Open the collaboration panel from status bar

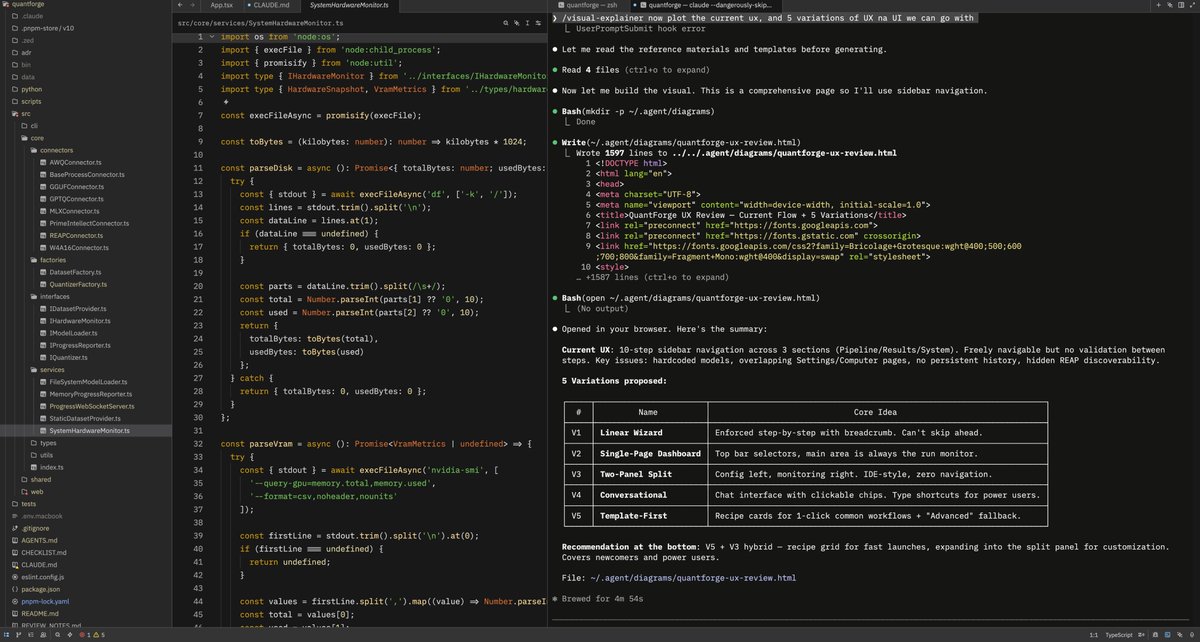(x=43, y=634)
